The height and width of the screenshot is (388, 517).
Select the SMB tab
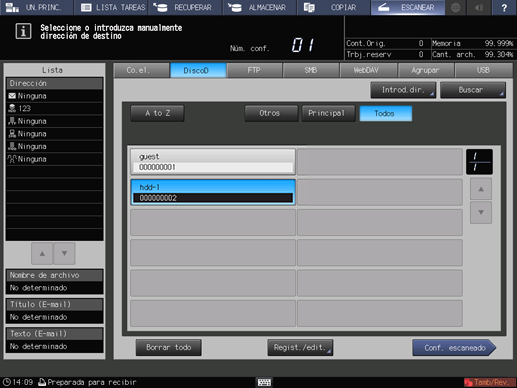[x=311, y=70]
